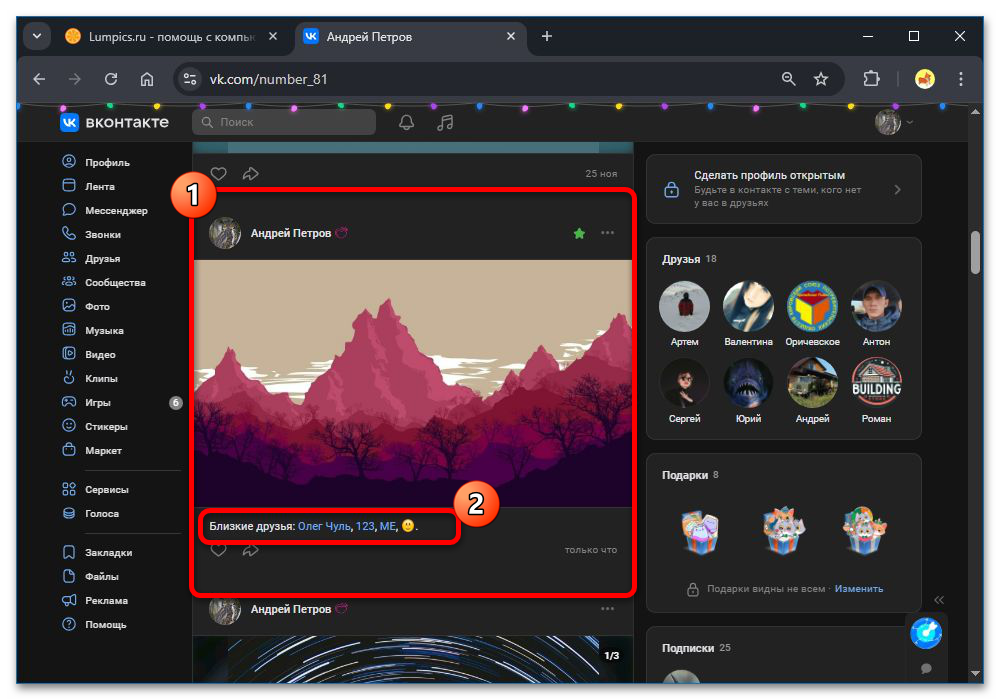Open the Профиль sidebar item

(96, 162)
